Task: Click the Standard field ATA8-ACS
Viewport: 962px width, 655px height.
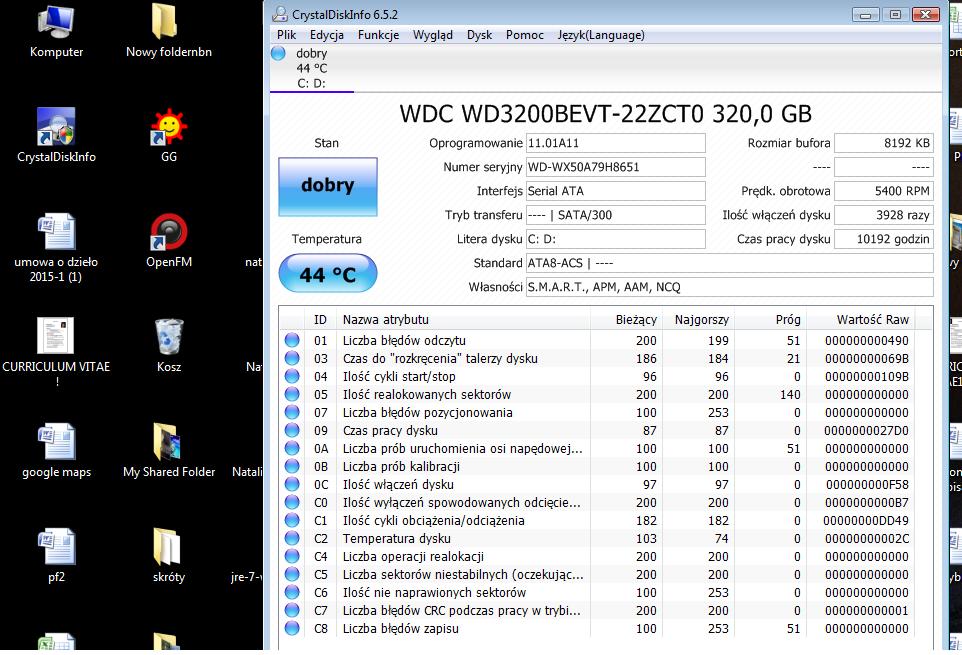Action: pyautogui.click(x=729, y=262)
